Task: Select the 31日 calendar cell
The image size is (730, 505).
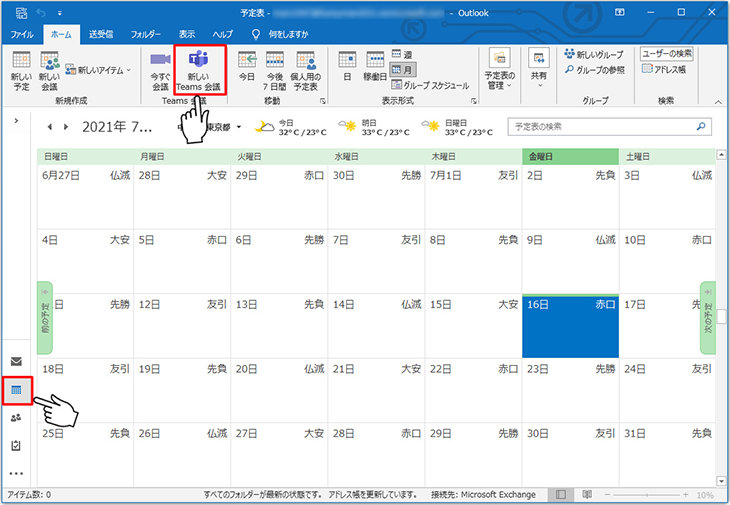Action: click(667, 455)
